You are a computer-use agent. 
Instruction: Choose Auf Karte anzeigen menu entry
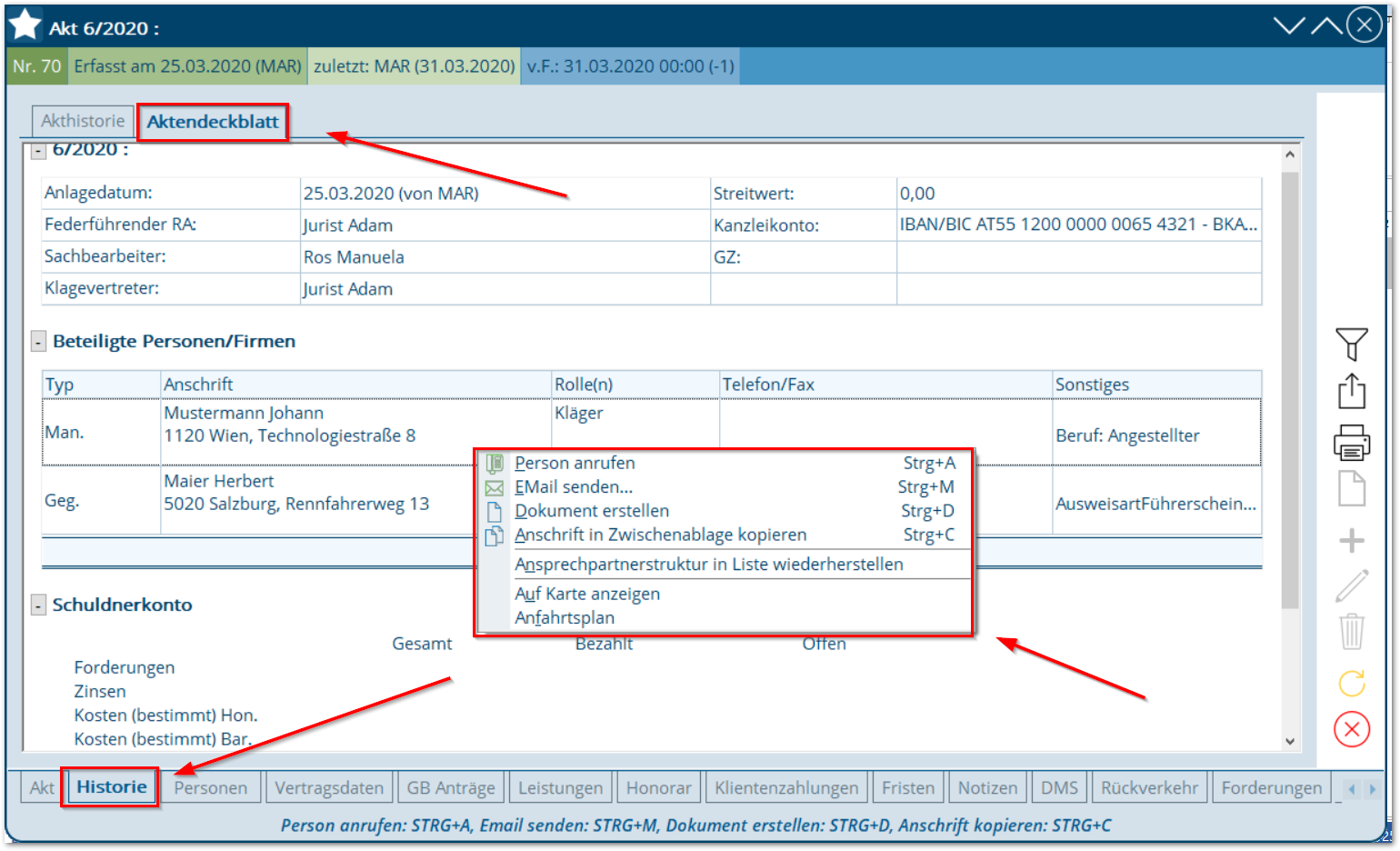click(x=725, y=594)
